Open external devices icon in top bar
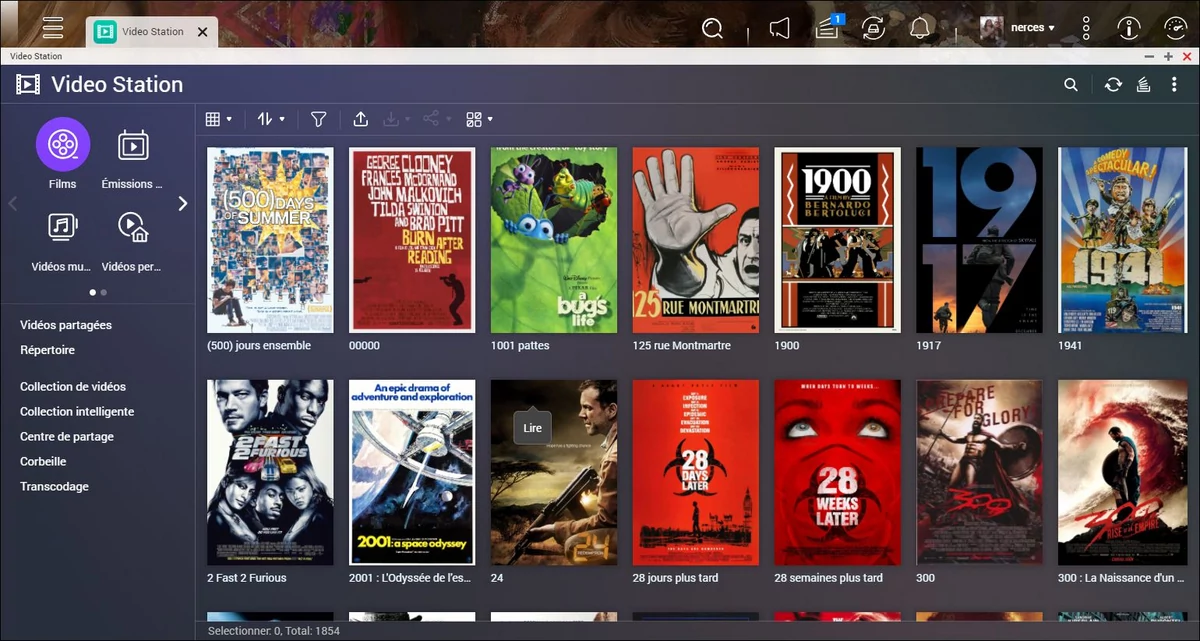The height and width of the screenshot is (641, 1200). click(873, 28)
